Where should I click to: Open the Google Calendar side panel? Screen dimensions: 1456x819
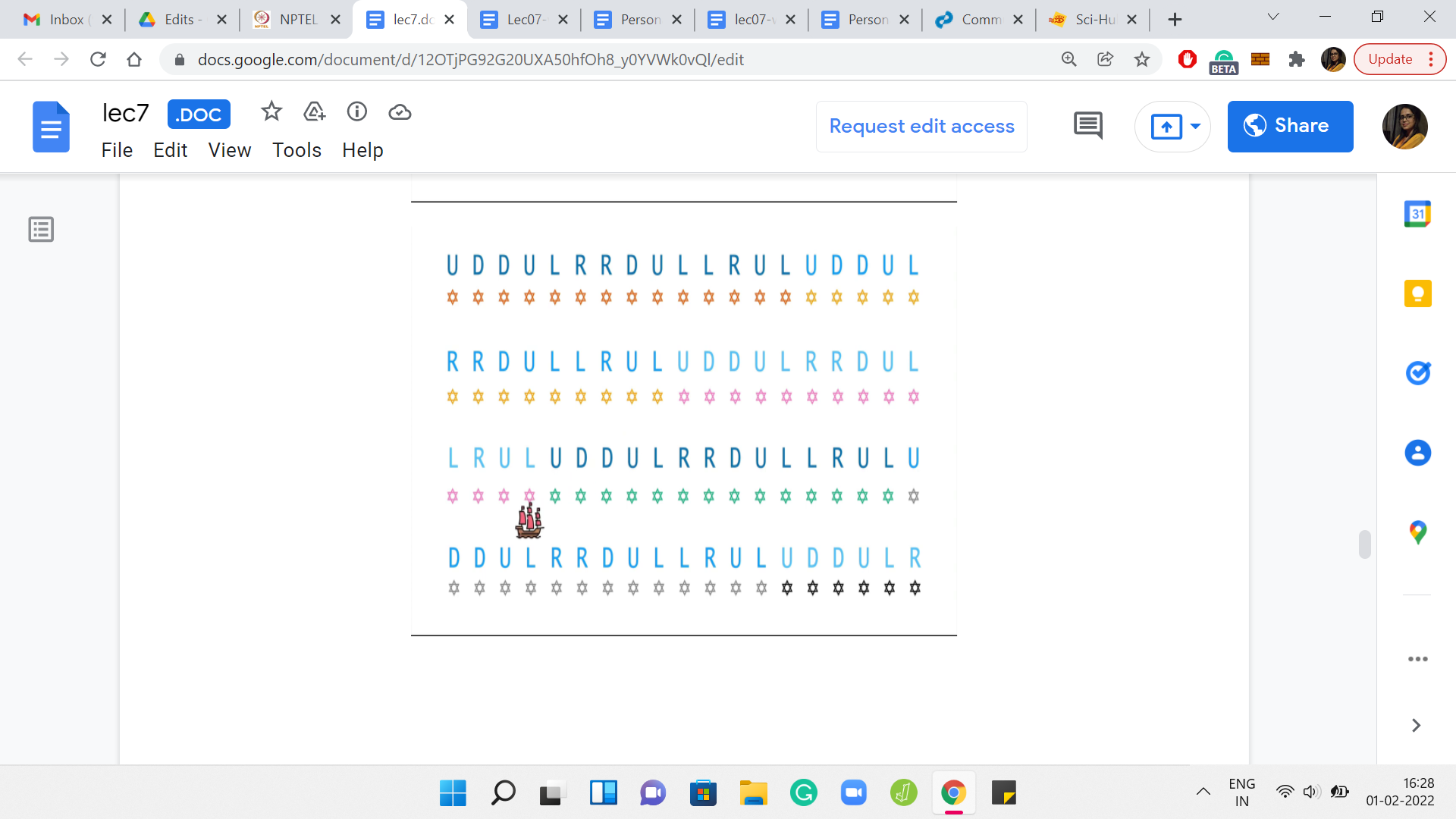1417,215
